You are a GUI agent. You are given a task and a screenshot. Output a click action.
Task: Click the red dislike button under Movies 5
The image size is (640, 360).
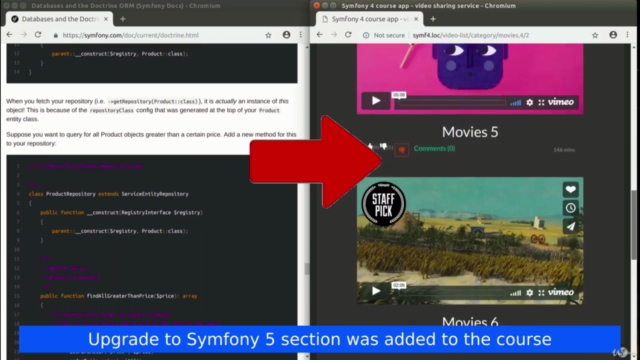402,150
